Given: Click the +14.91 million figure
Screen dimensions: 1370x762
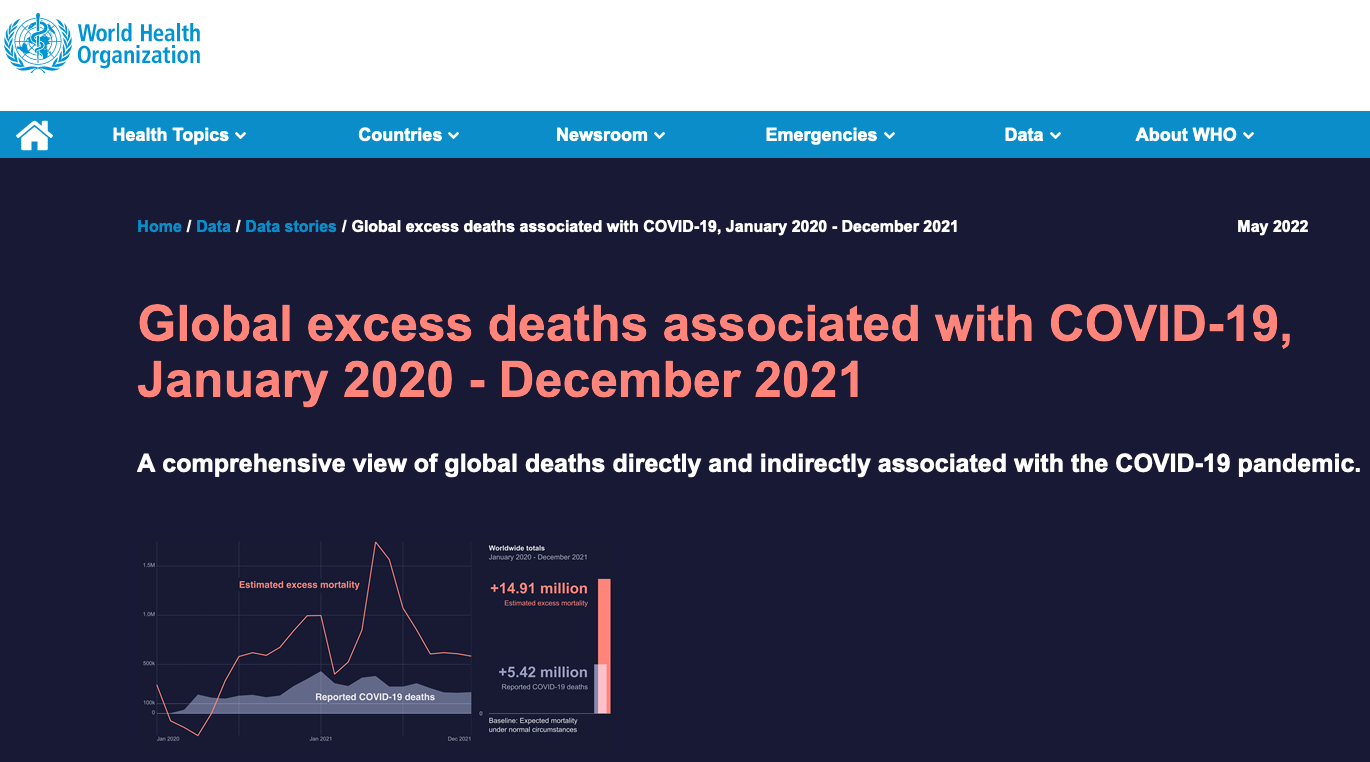Looking at the screenshot, I should [539, 589].
